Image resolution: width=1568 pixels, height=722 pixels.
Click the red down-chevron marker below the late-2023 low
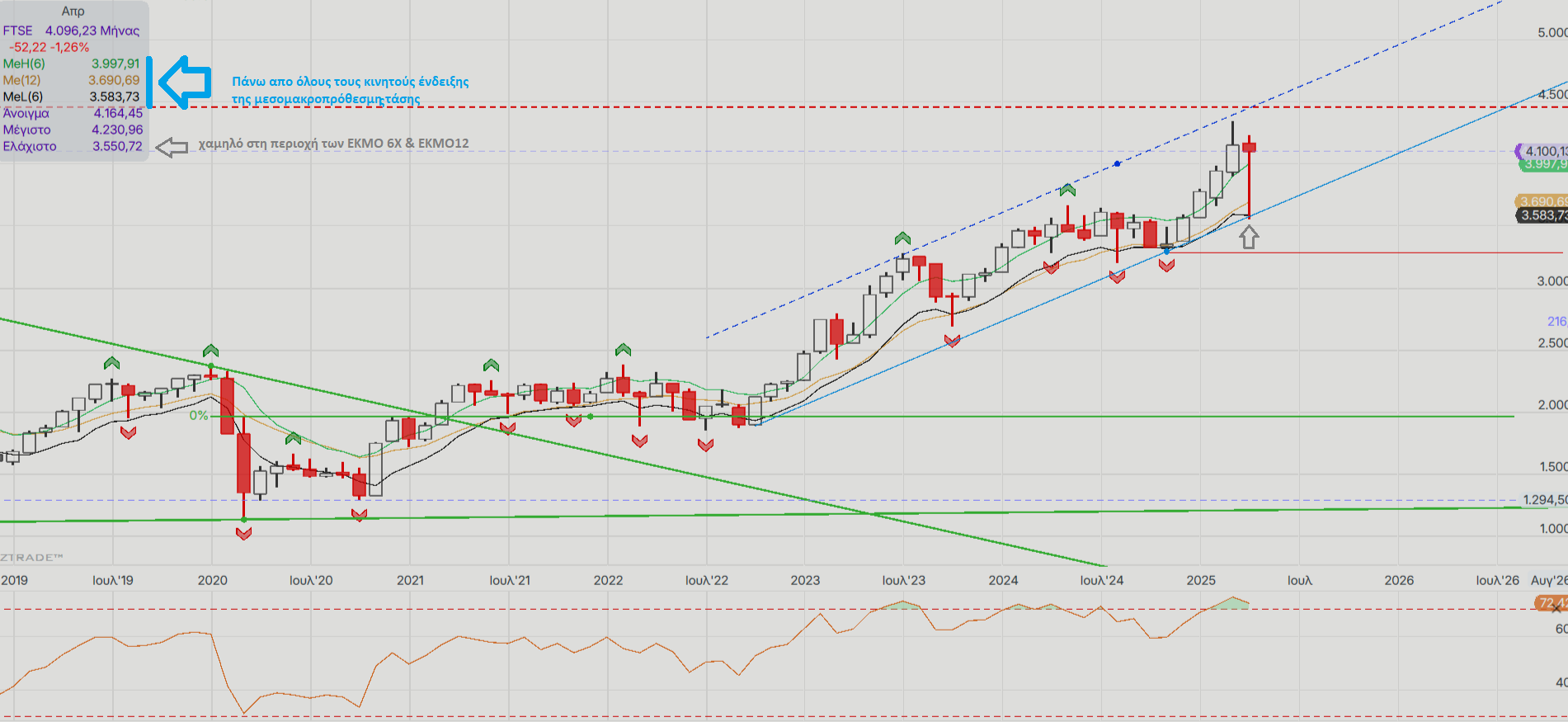952,341
